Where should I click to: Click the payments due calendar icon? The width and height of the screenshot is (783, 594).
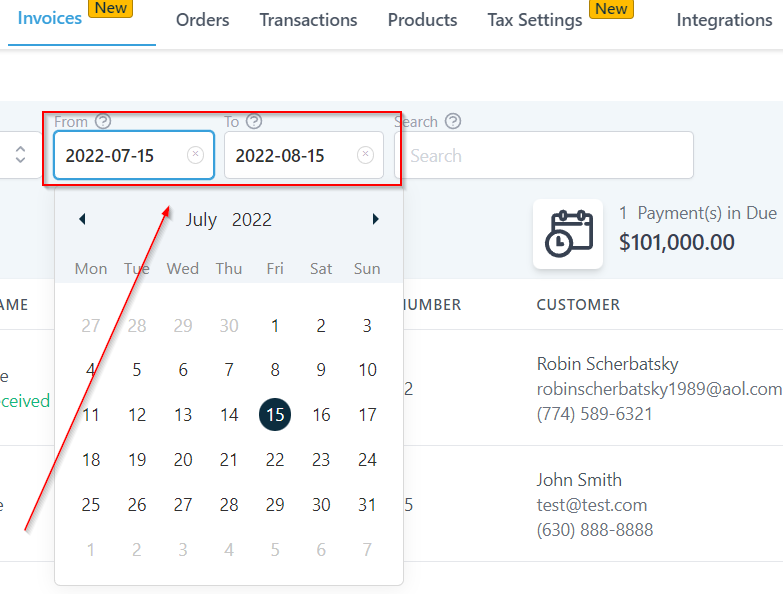568,233
